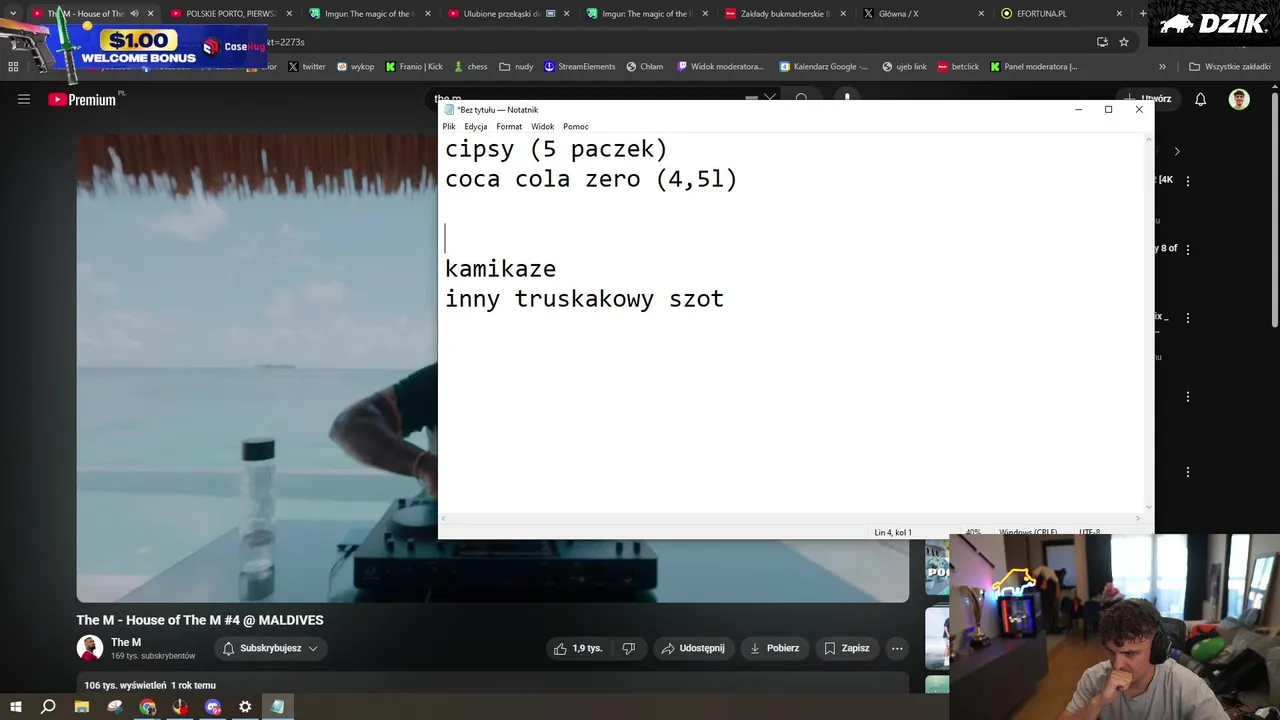Open the Widok menu in Notatnik

543,126
